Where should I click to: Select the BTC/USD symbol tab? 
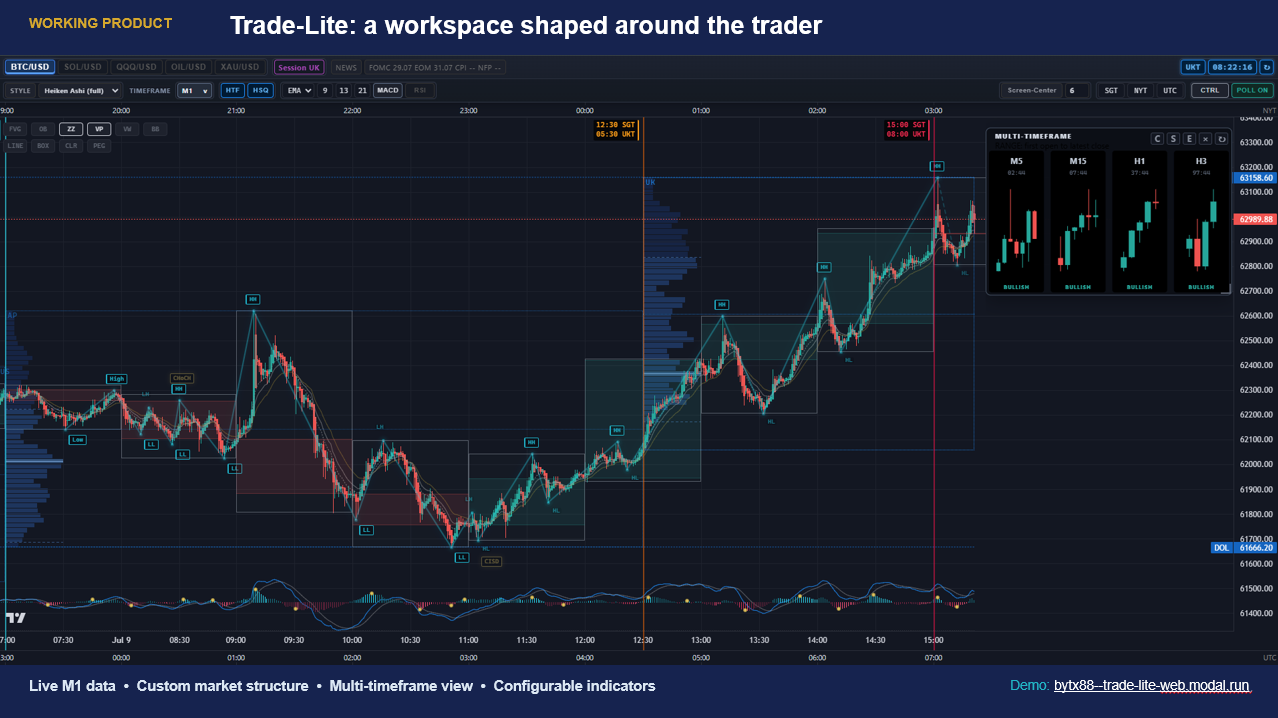pos(30,67)
